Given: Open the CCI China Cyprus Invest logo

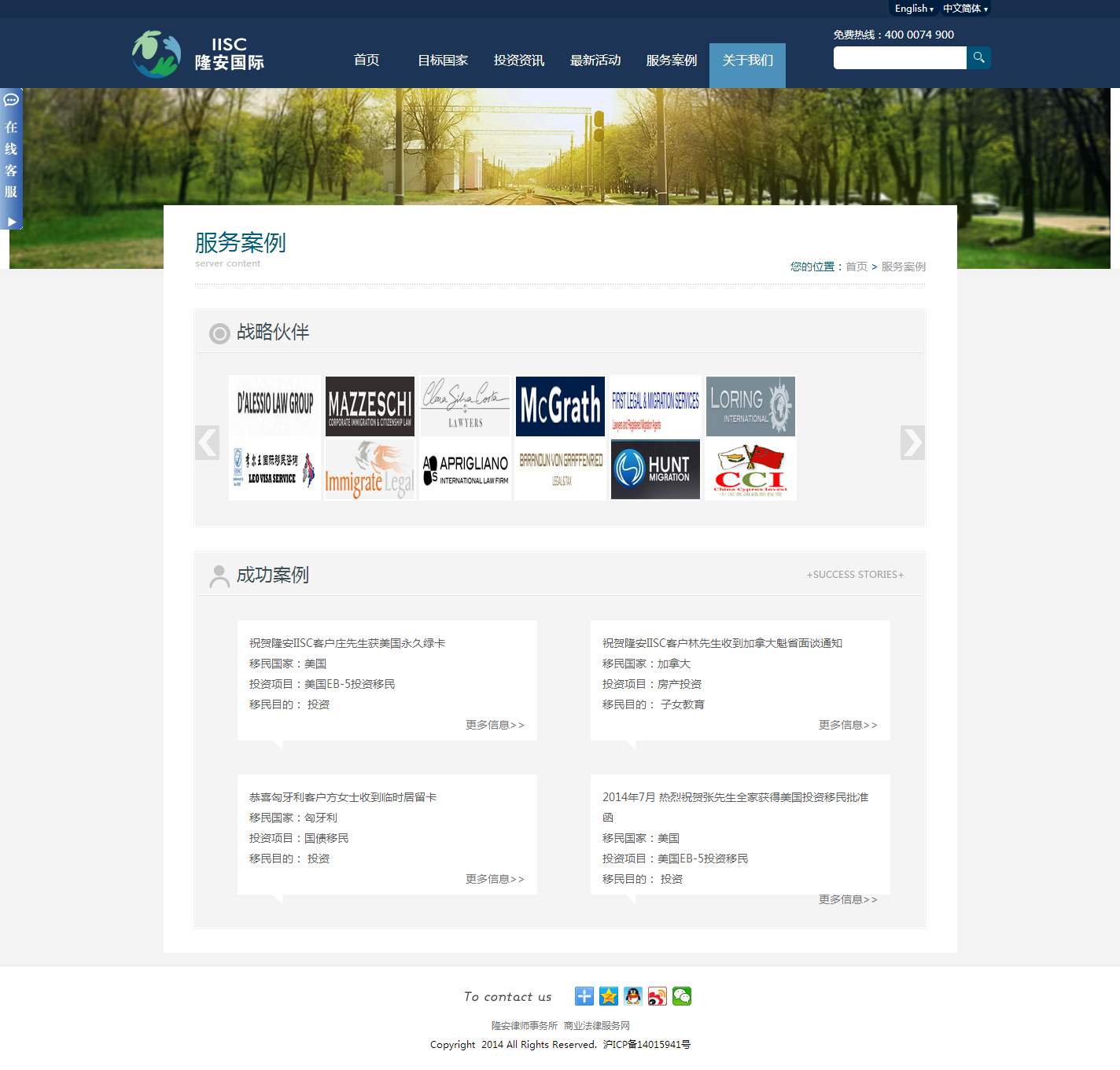Looking at the screenshot, I should [750, 469].
